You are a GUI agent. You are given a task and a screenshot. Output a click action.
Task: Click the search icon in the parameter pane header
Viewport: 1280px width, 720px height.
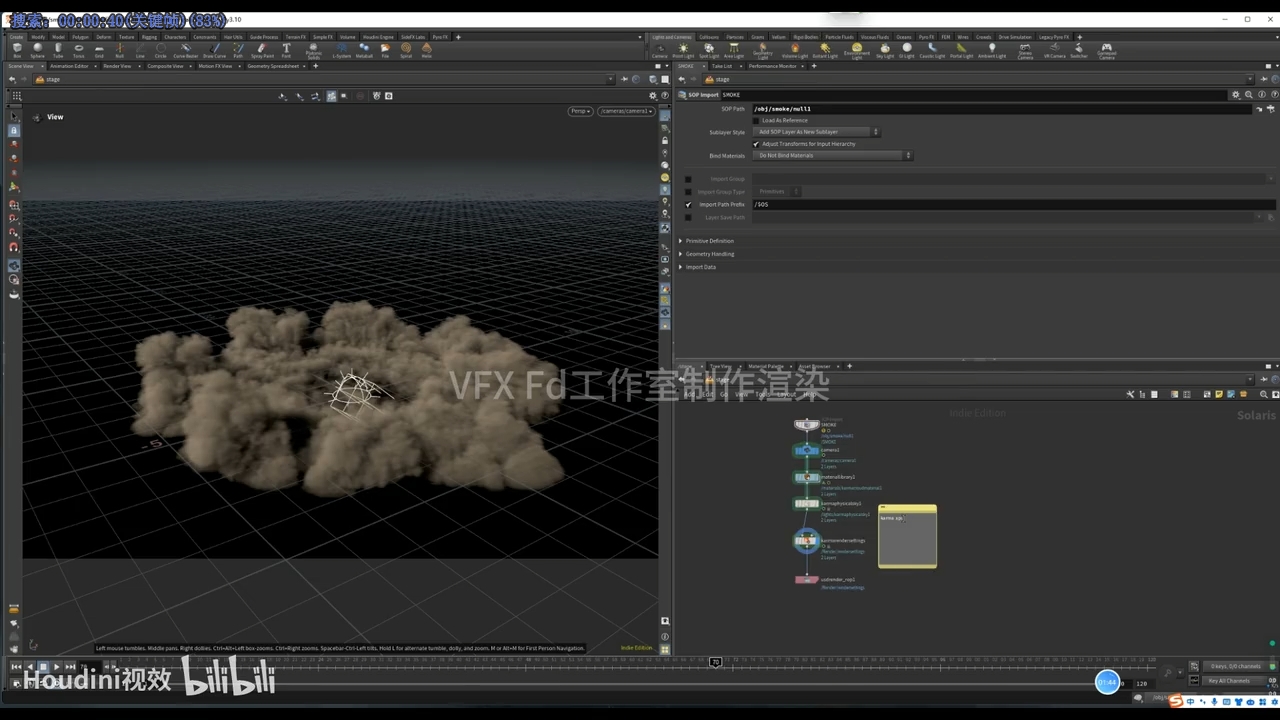click(1248, 95)
